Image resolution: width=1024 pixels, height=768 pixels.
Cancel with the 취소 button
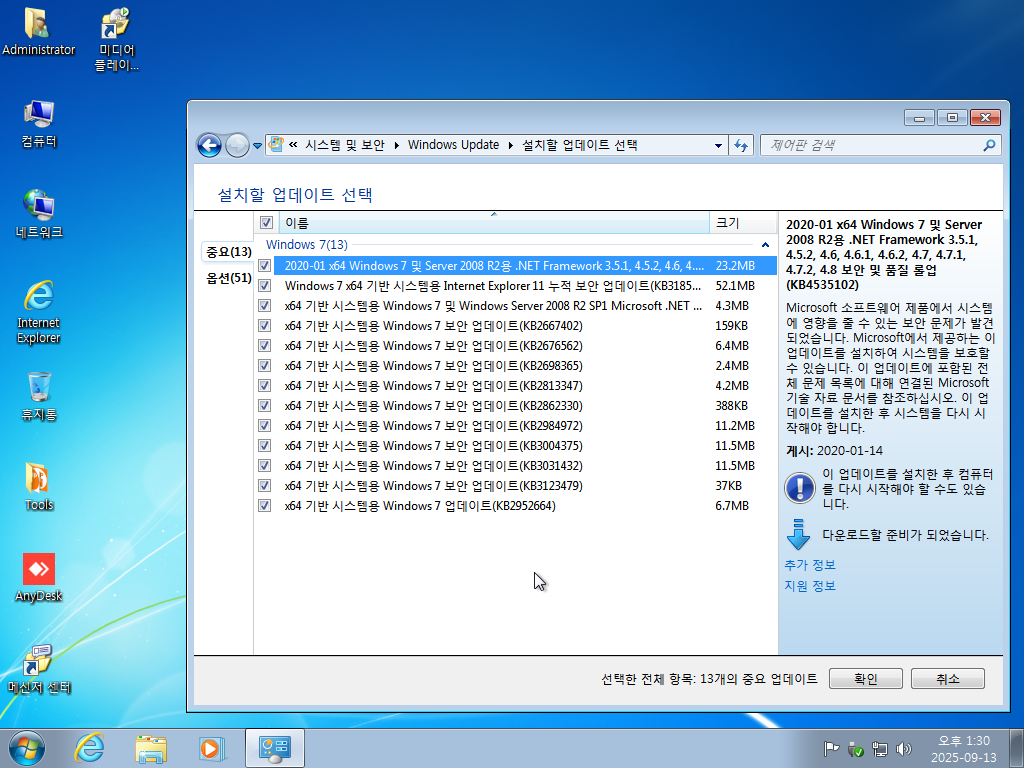[948, 679]
